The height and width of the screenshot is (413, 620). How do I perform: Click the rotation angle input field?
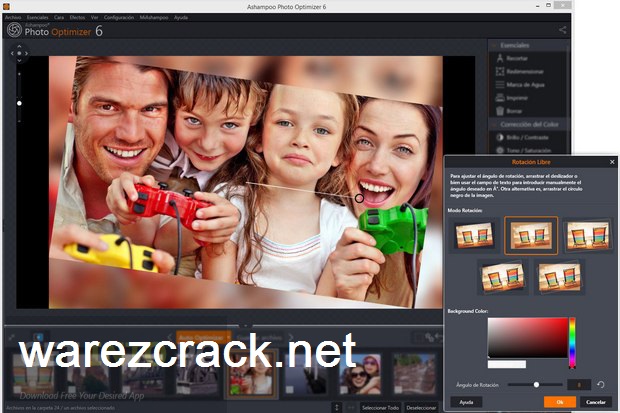tap(579, 385)
